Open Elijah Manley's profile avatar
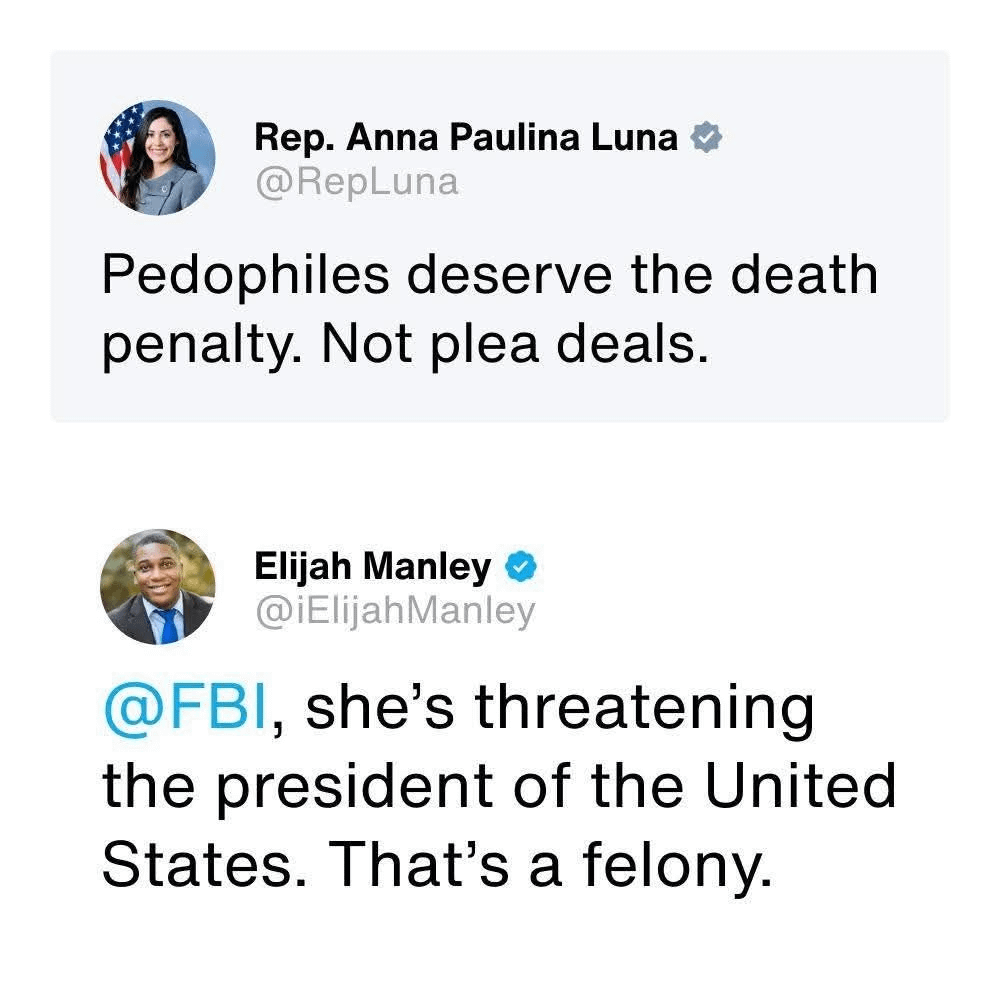The width and height of the screenshot is (1000, 1000). point(157,586)
